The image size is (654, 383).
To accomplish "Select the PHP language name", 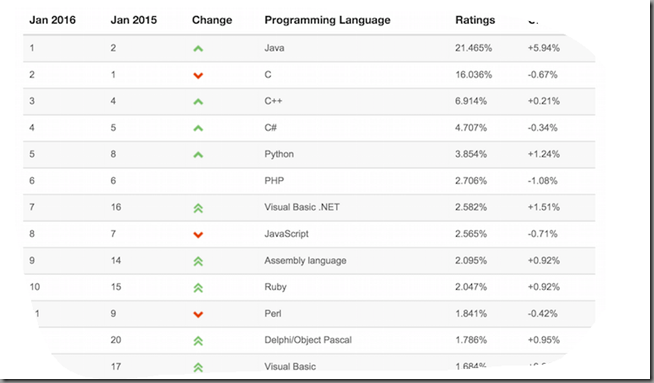I will click(x=274, y=181).
